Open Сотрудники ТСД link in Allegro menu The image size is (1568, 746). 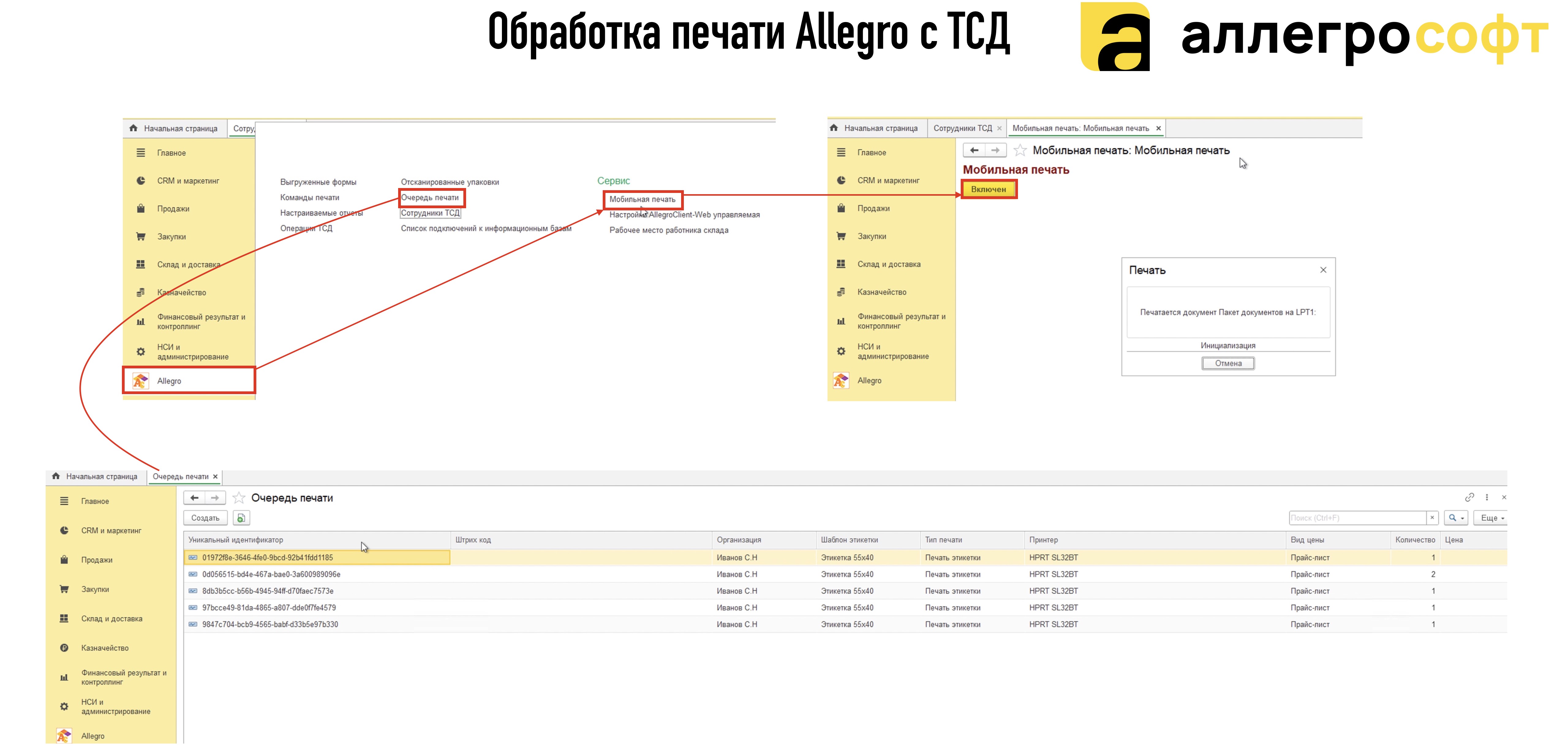click(x=430, y=213)
